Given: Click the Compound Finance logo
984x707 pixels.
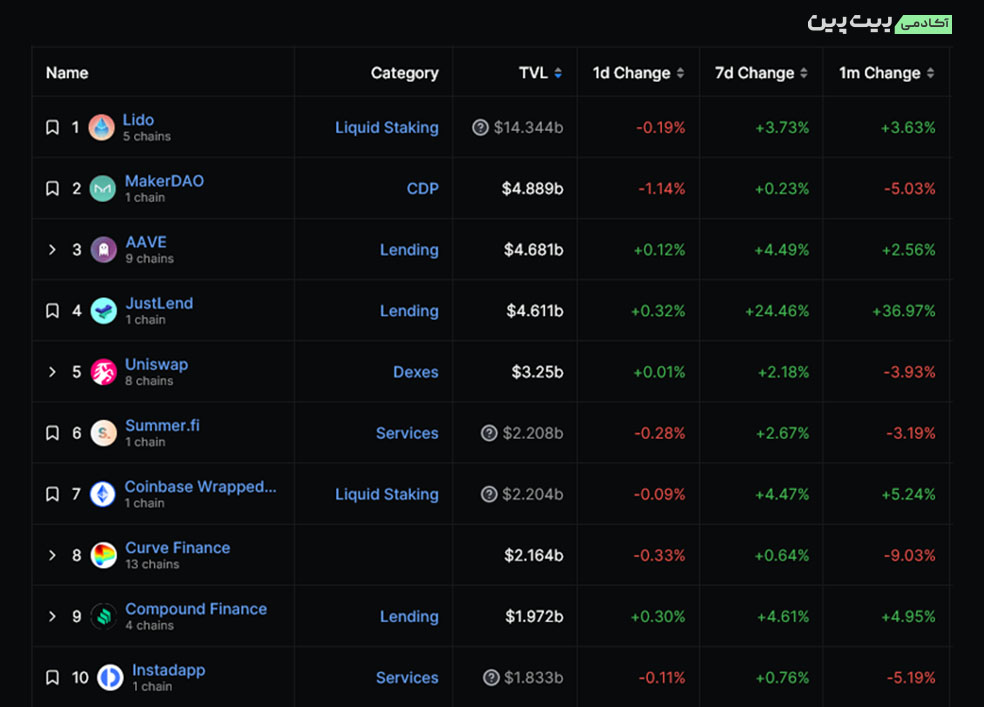Looking at the screenshot, I should pyautogui.click(x=104, y=617).
